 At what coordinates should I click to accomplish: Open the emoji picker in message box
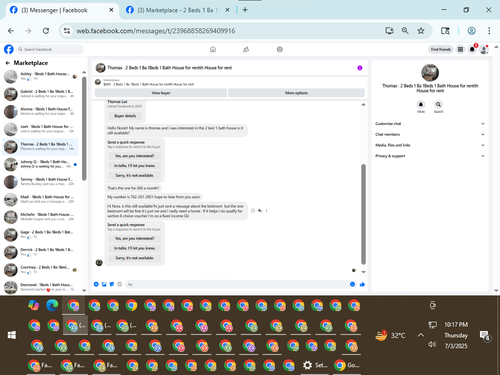[352, 284]
